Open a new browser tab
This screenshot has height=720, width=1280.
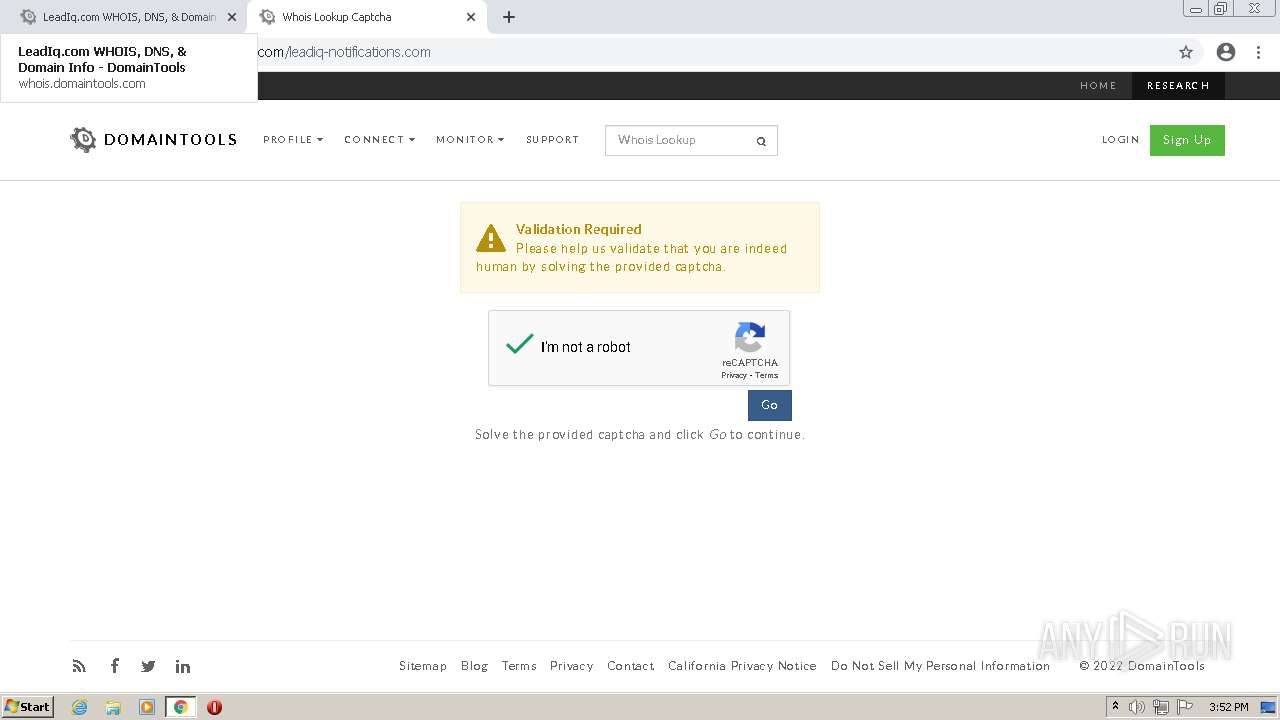(x=509, y=17)
